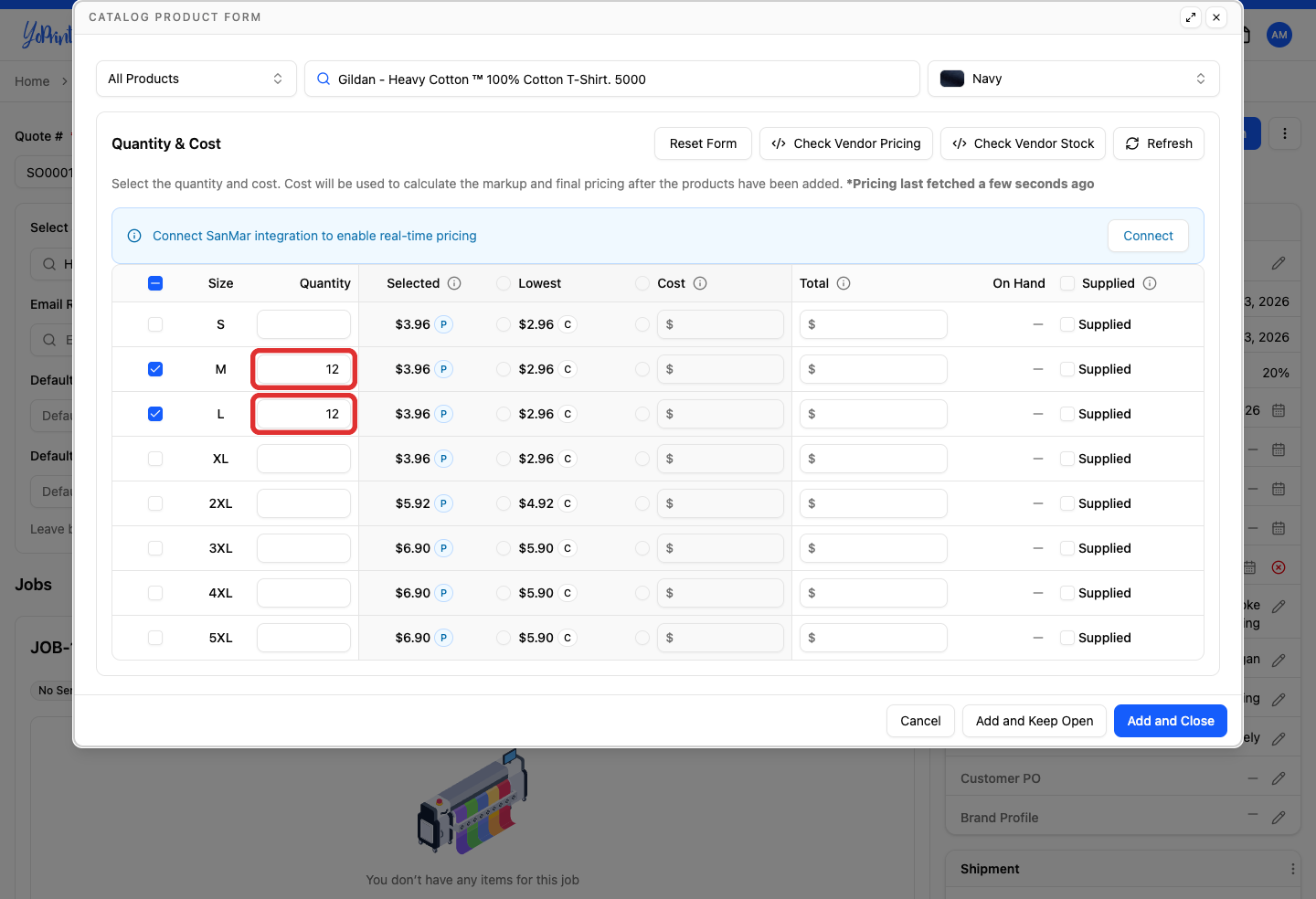The width and height of the screenshot is (1316, 899).
Task: Click the expand dialog icon
Action: point(1190,17)
